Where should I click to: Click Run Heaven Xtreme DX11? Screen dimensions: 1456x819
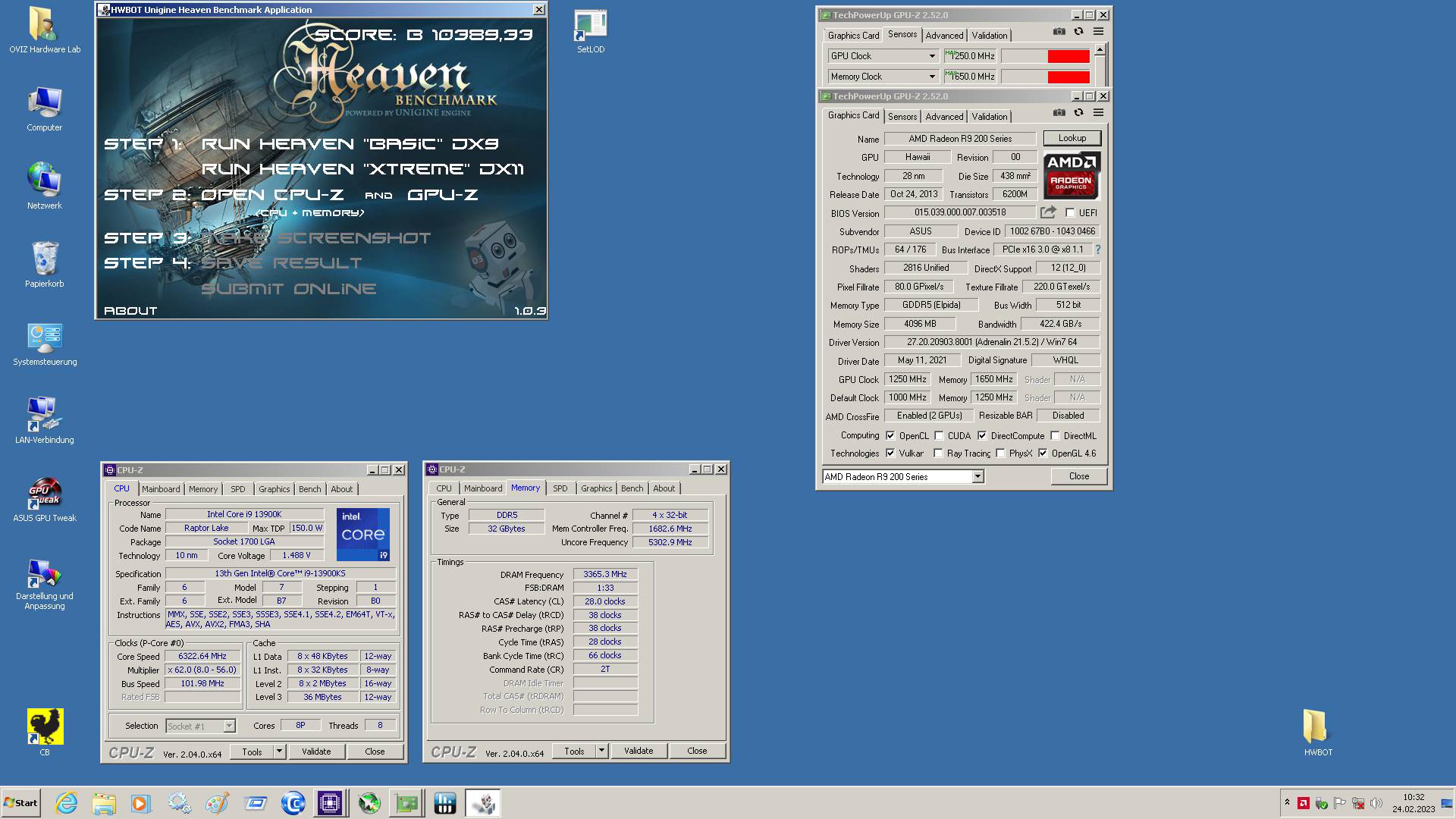click(x=362, y=169)
